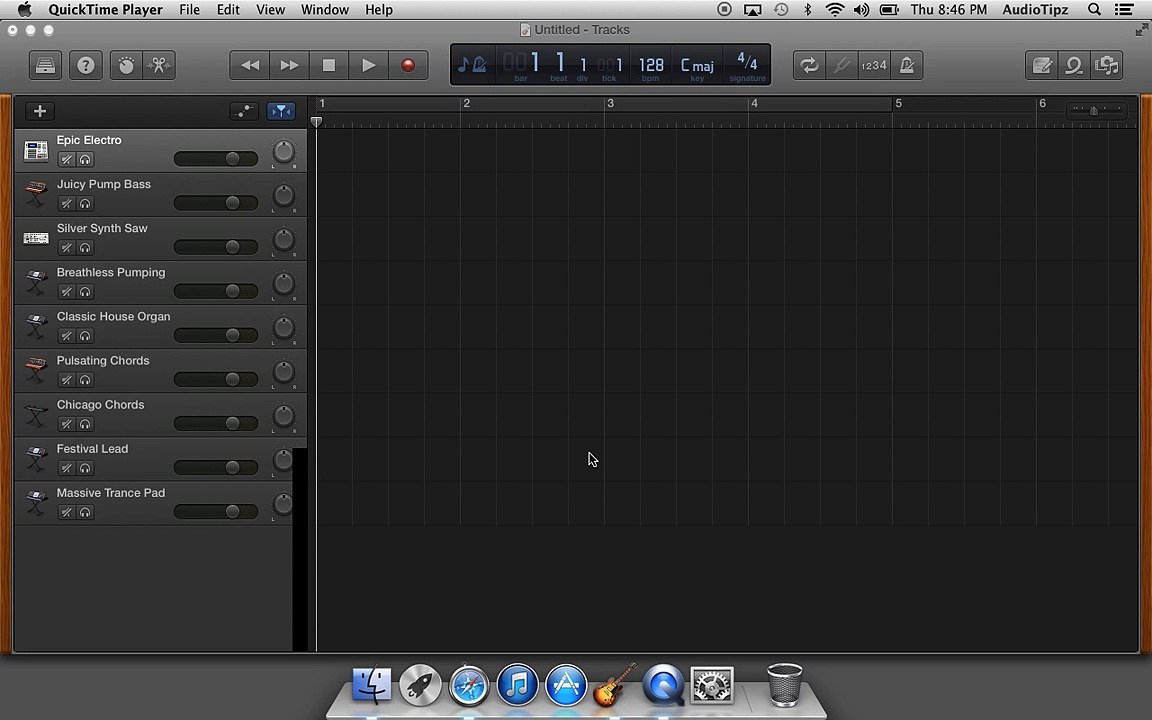Image resolution: width=1152 pixels, height=720 pixels.
Task: Switch LCD display mode note/metronome icon
Action: [472, 65]
